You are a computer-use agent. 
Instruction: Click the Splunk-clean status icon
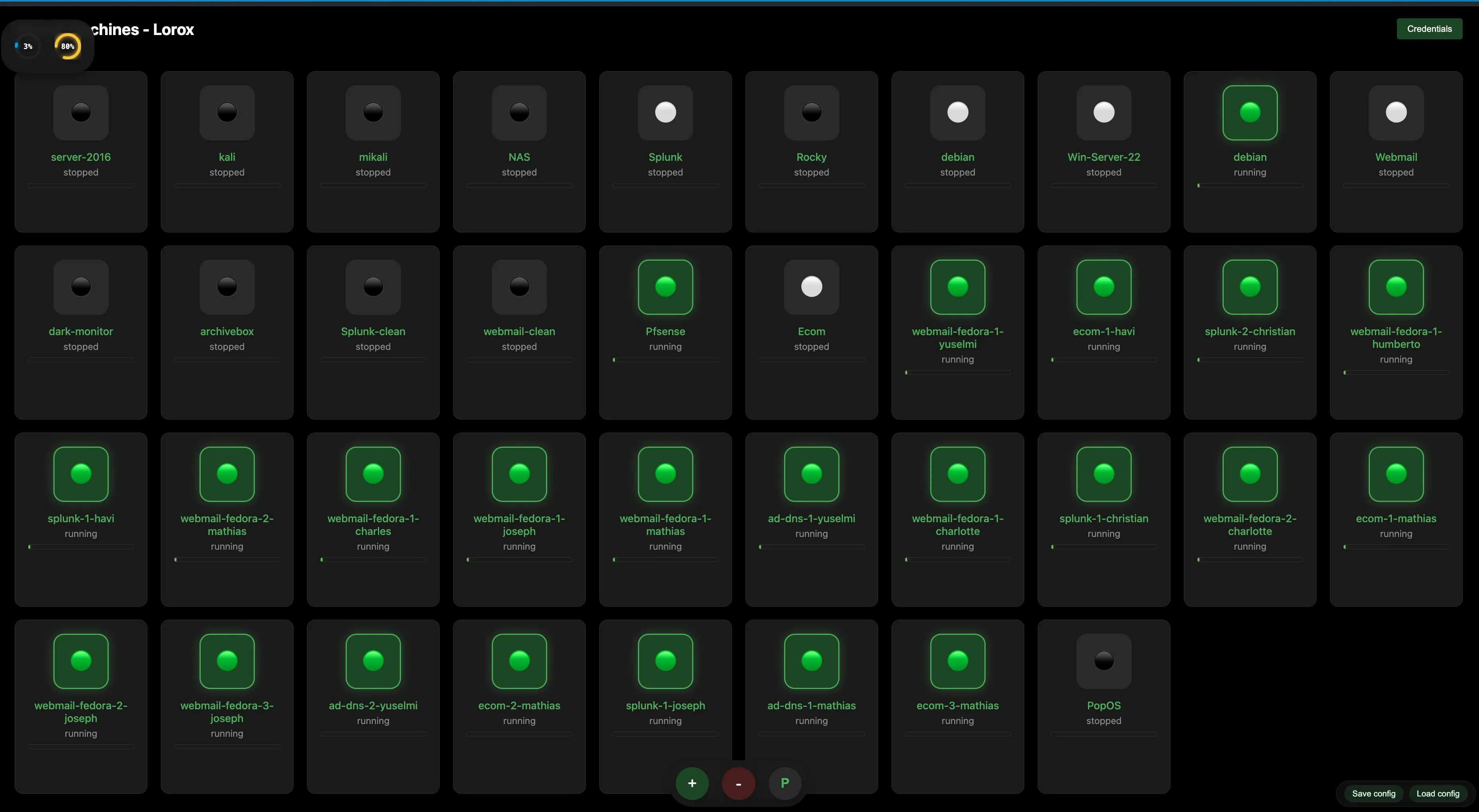[x=373, y=287]
